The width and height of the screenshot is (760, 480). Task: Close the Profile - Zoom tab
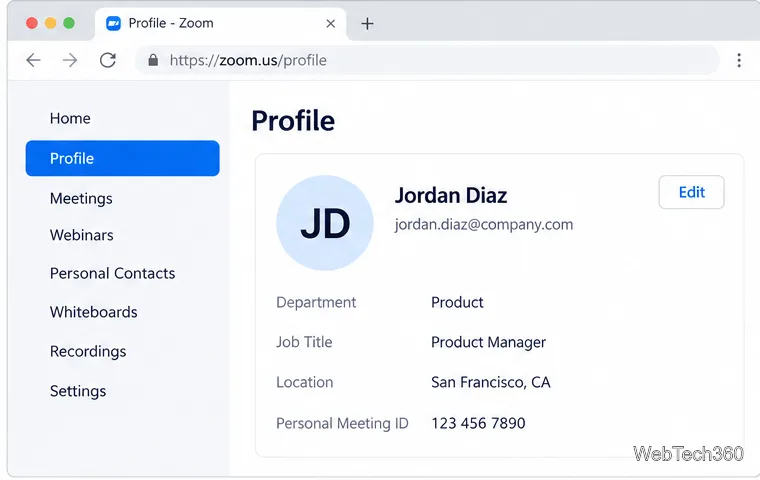pyautogui.click(x=331, y=23)
